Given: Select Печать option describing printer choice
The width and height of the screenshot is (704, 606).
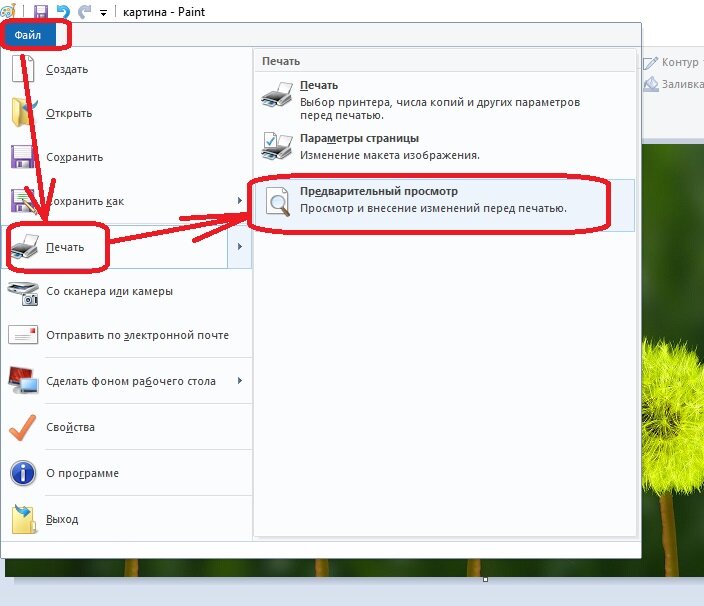Looking at the screenshot, I should (444, 100).
